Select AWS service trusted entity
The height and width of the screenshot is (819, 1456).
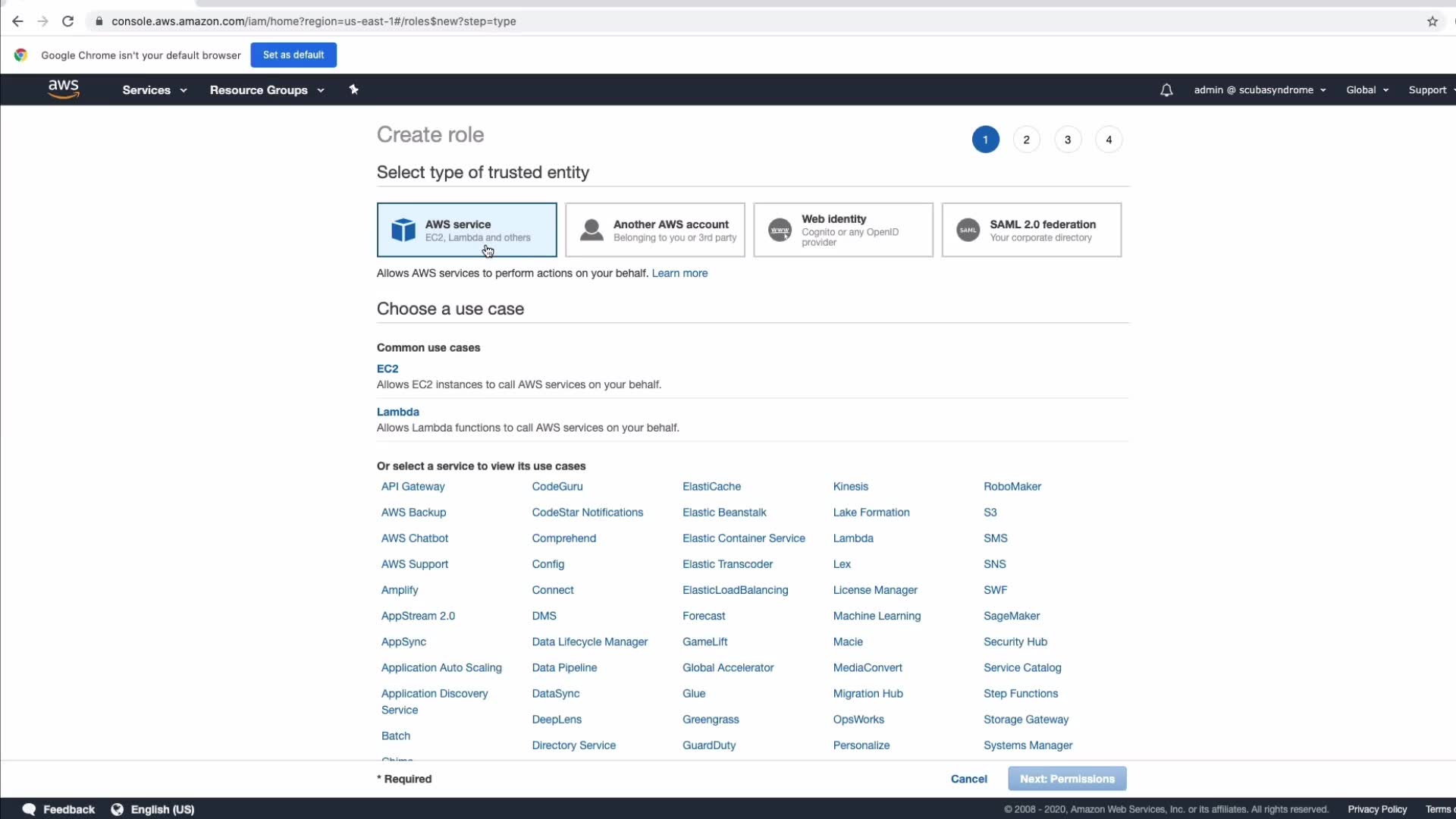coord(466,230)
